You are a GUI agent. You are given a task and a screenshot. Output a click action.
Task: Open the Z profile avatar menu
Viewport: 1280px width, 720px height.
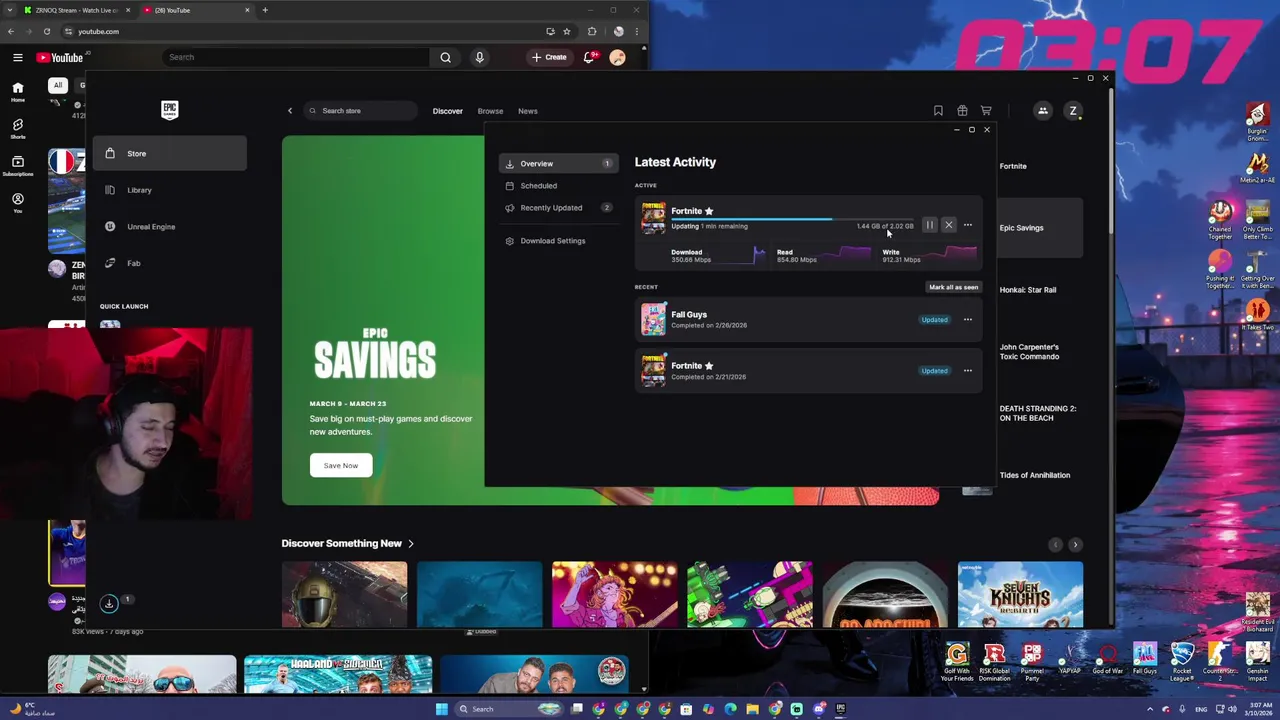[x=1073, y=111]
